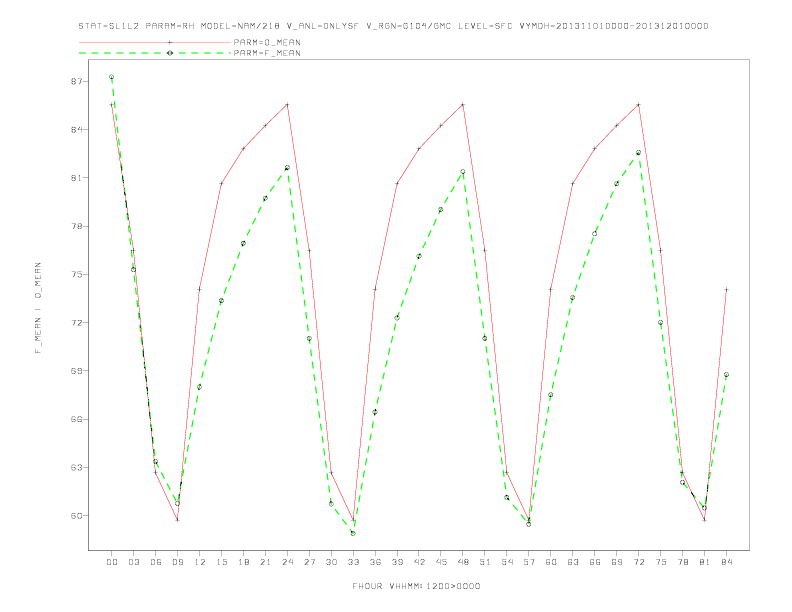Click the F_MEAN circle marker at hour 00
The width and height of the screenshot is (792, 612).
tap(112, 77)
